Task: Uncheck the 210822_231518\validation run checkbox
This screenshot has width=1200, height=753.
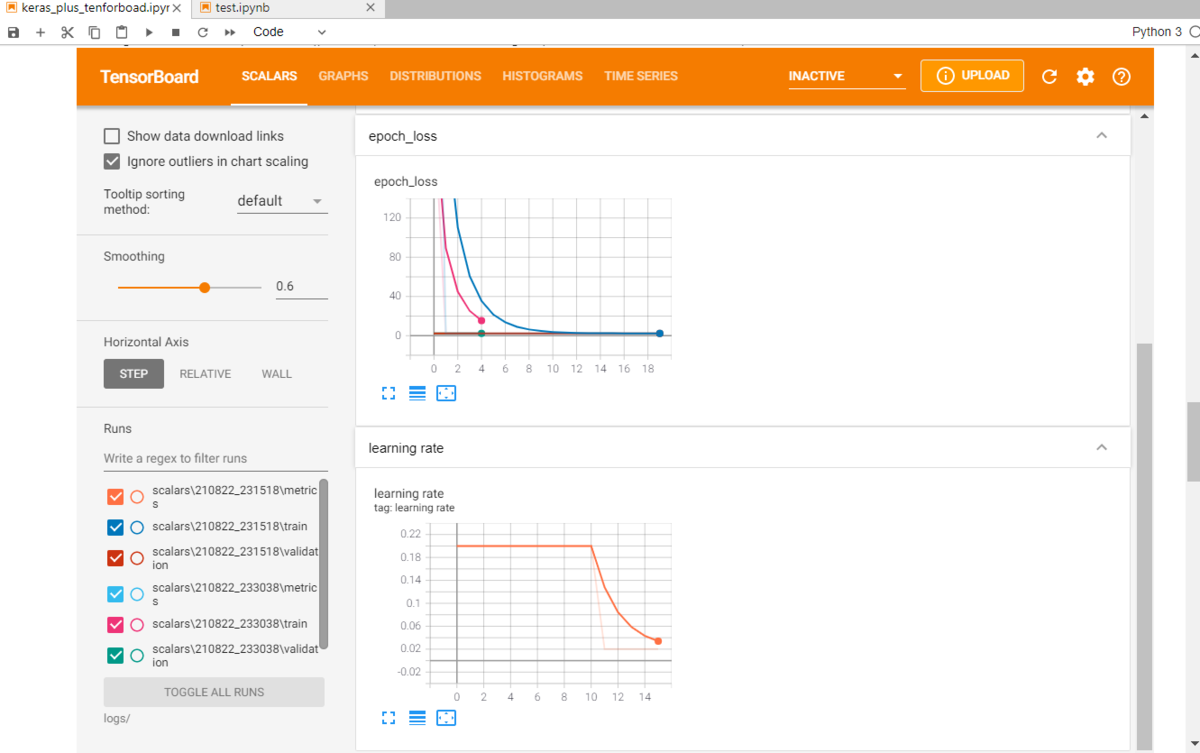Action: click(x=115, y=558)
